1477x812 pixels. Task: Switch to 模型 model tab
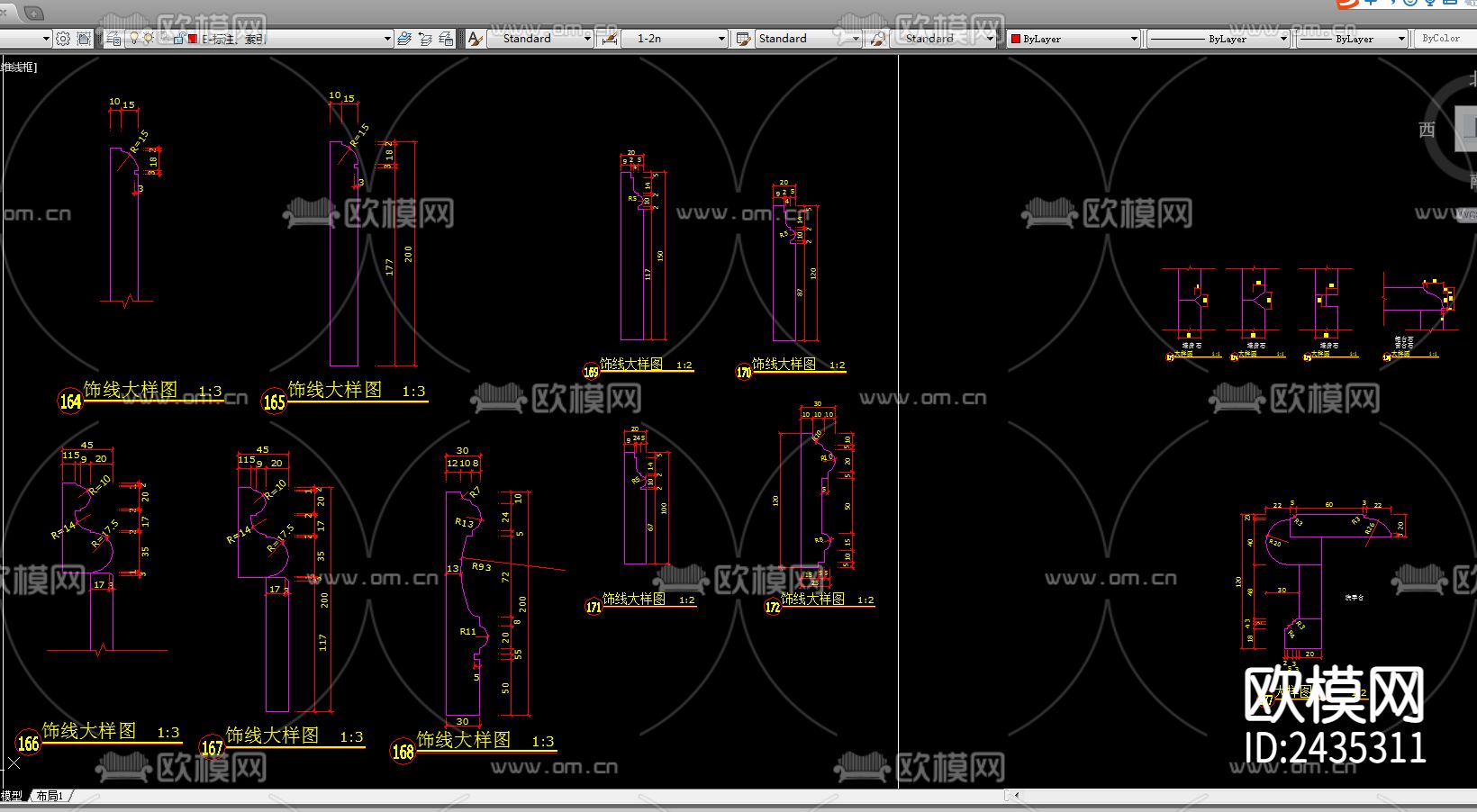tap(12, 796)
